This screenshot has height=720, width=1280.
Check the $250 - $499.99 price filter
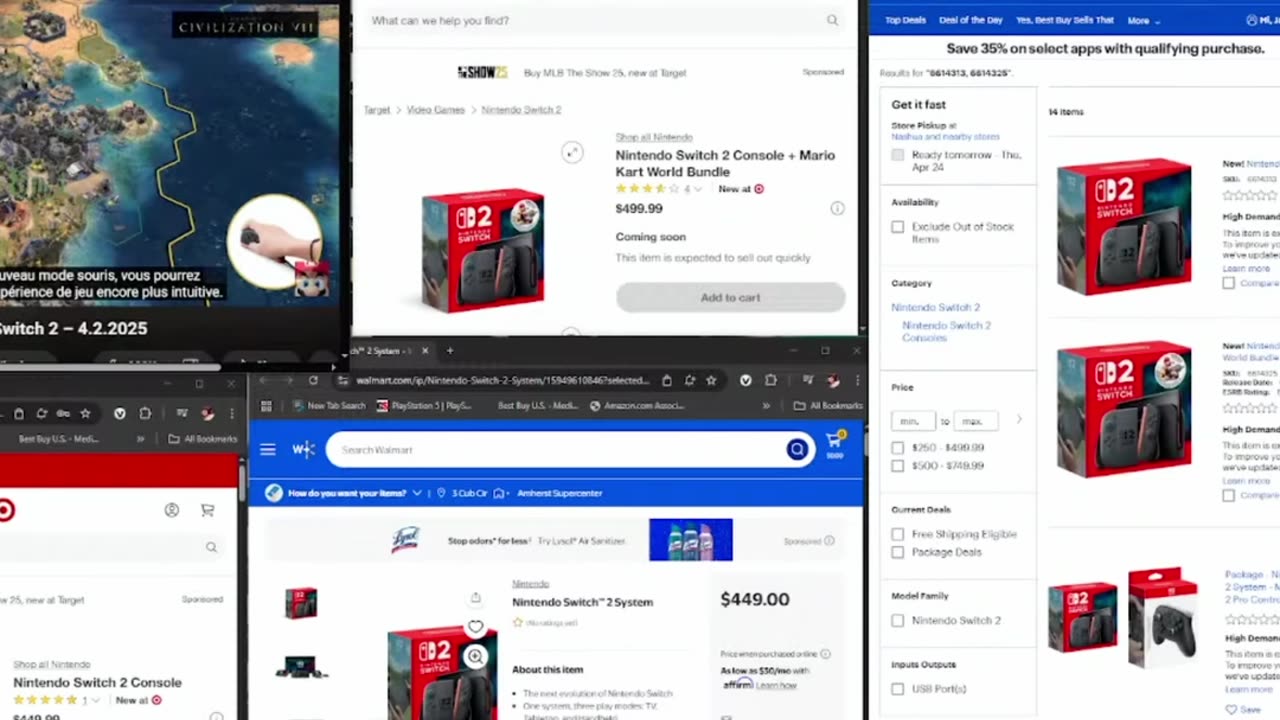(897, 448)
